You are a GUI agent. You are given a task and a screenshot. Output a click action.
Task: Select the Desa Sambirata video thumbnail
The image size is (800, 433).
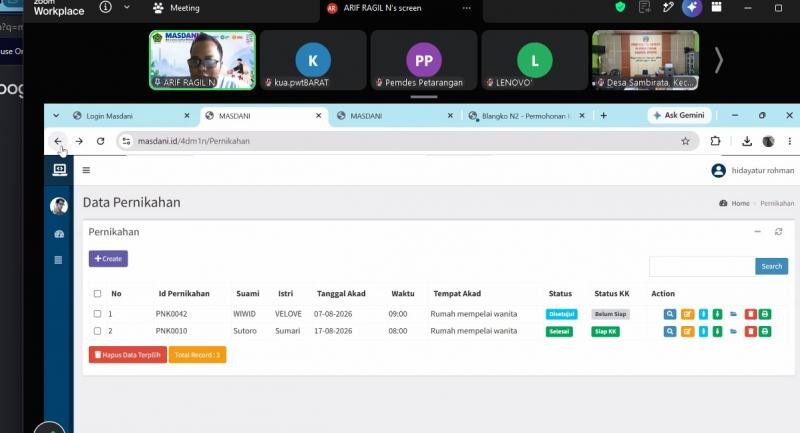[x=645, y=60]
